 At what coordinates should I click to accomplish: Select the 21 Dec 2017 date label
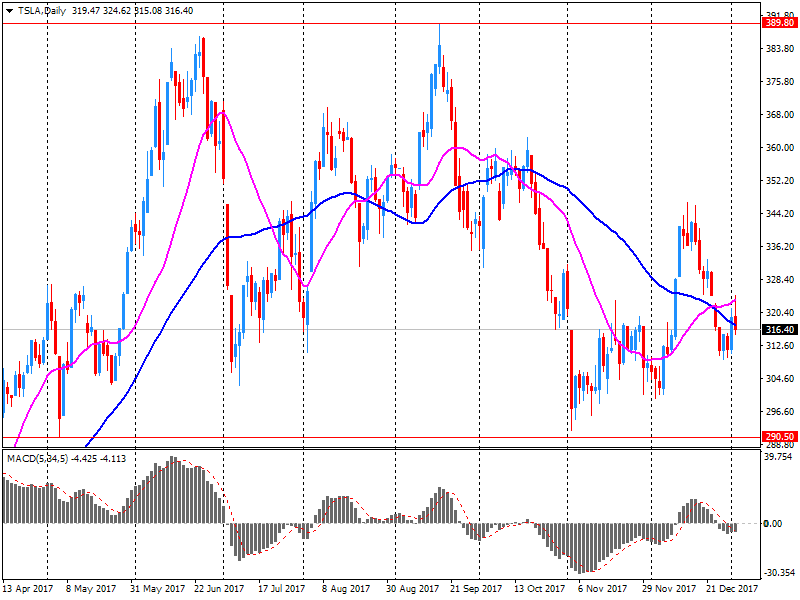(x=732, y=589)
